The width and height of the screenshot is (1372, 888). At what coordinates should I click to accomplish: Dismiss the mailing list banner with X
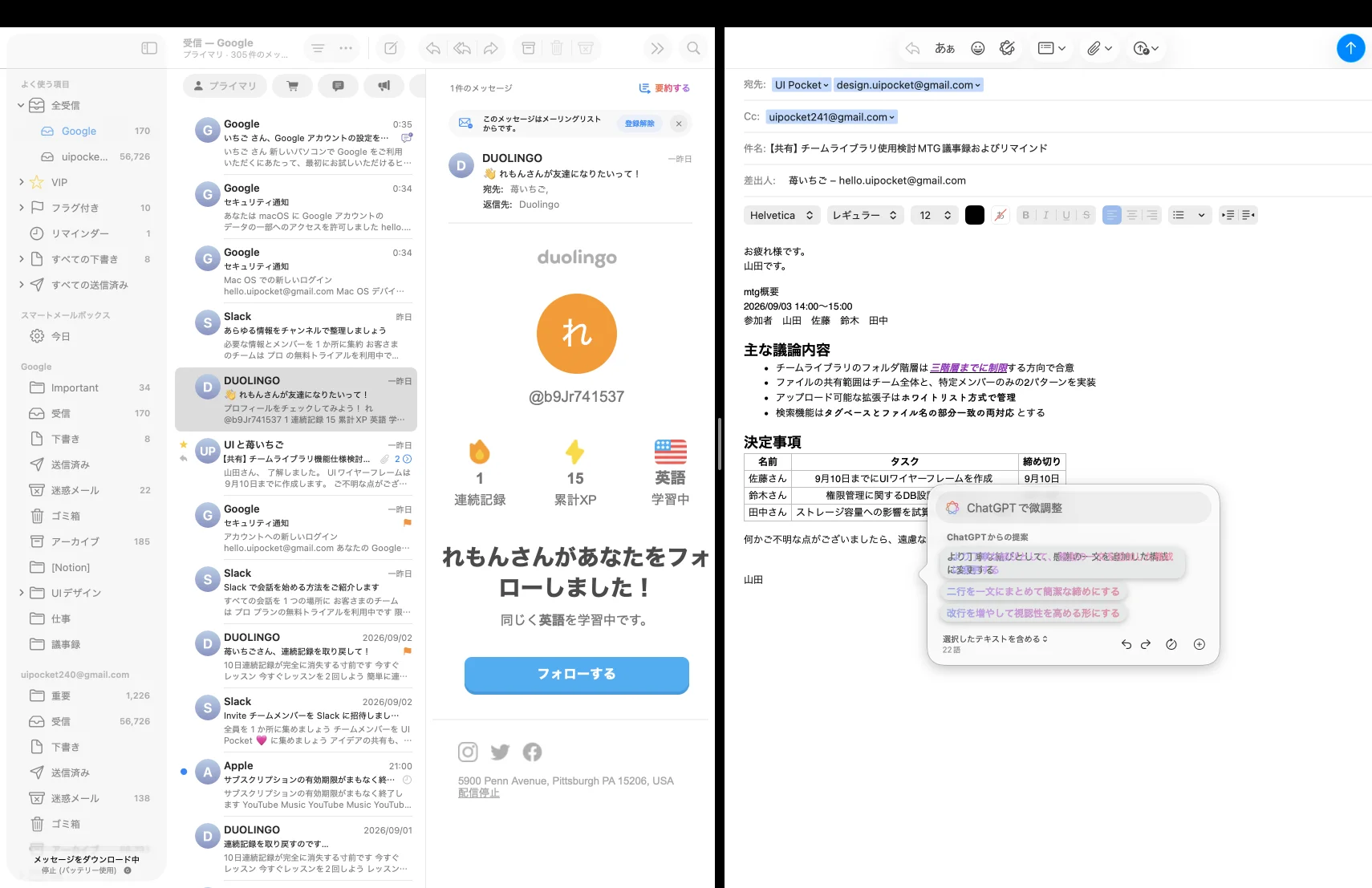(x=679, y=124)
